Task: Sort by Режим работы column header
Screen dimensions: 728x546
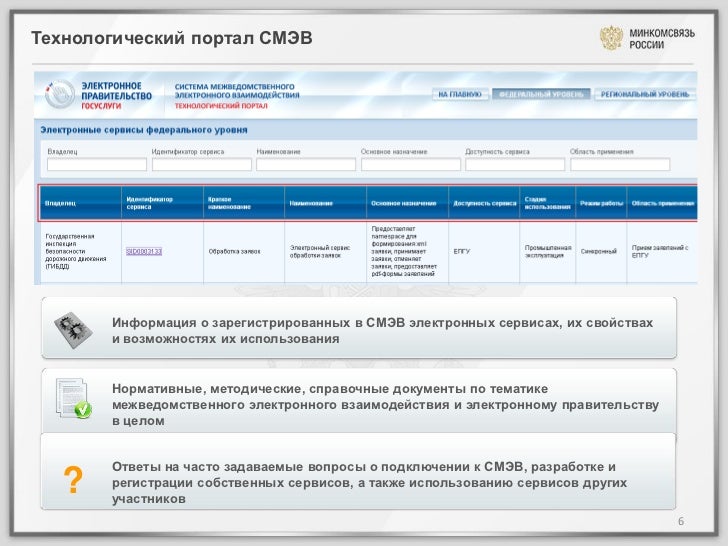Action: [601, 203]
